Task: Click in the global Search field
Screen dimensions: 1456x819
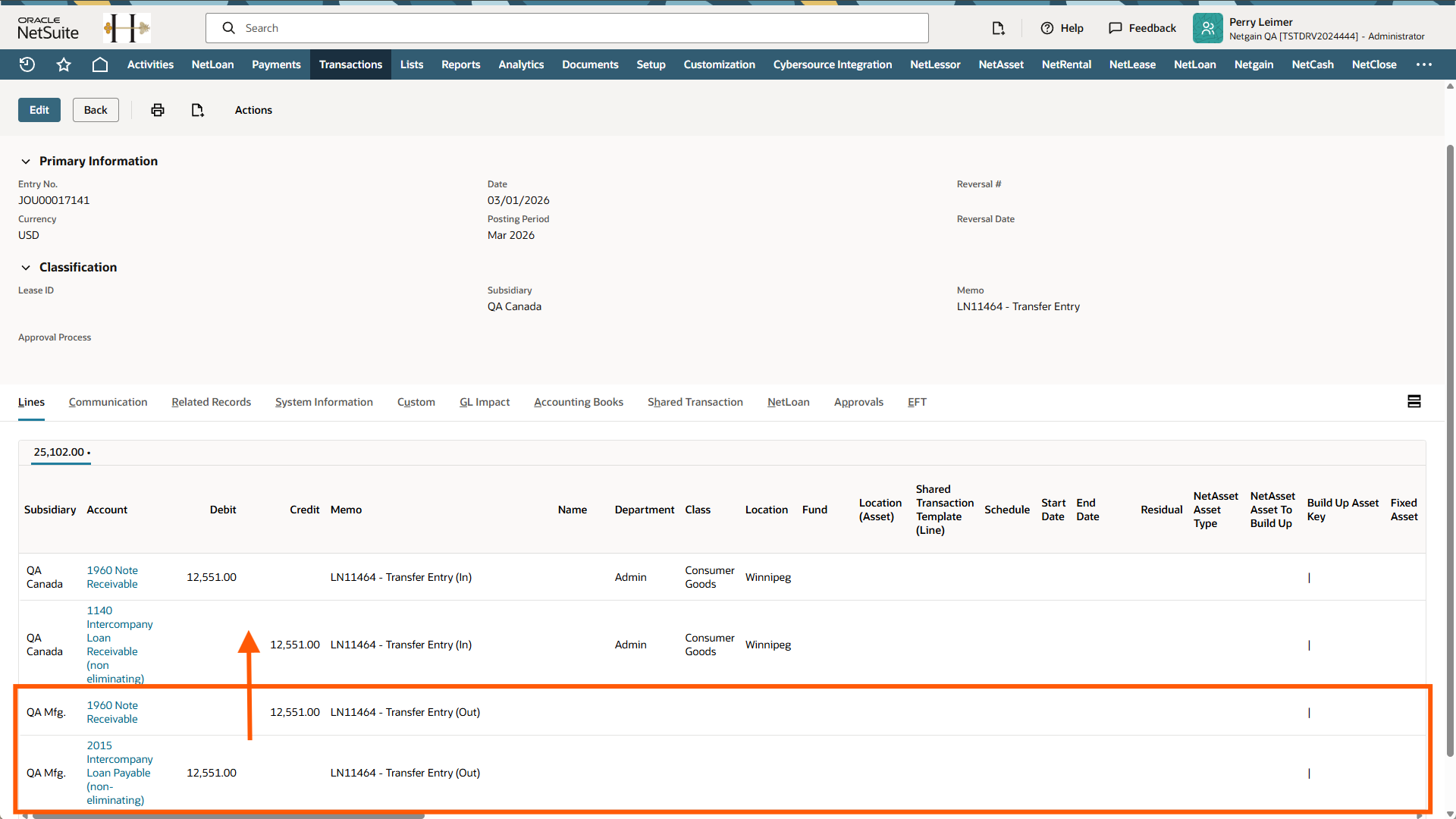Action: (x=576, y=28)
